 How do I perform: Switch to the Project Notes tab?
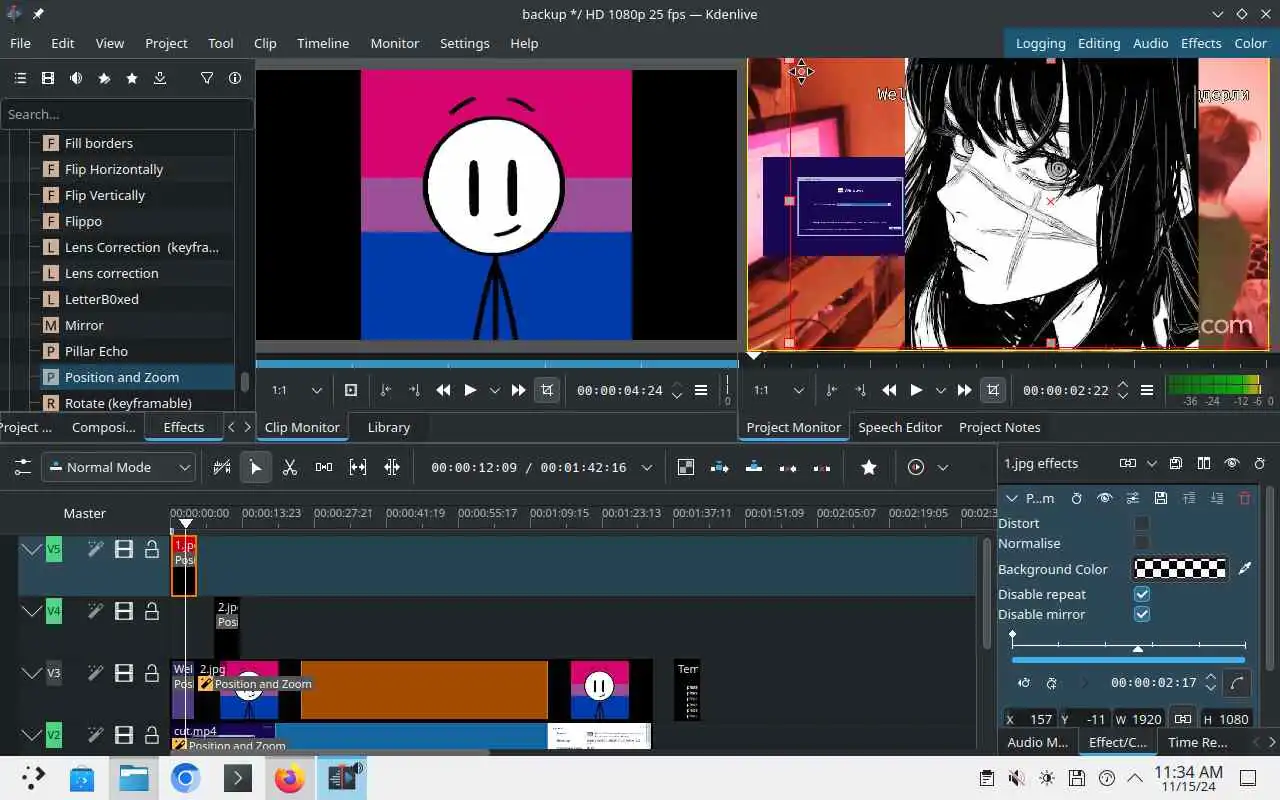(1000, 427)
